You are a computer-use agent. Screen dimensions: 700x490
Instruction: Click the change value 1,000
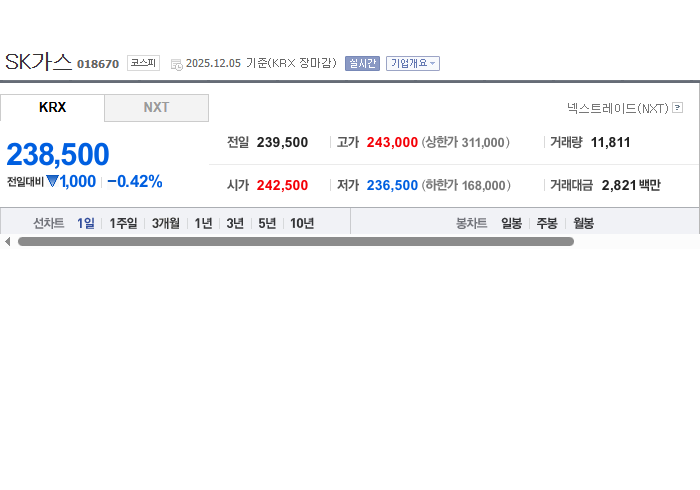(x=77, y=181)
